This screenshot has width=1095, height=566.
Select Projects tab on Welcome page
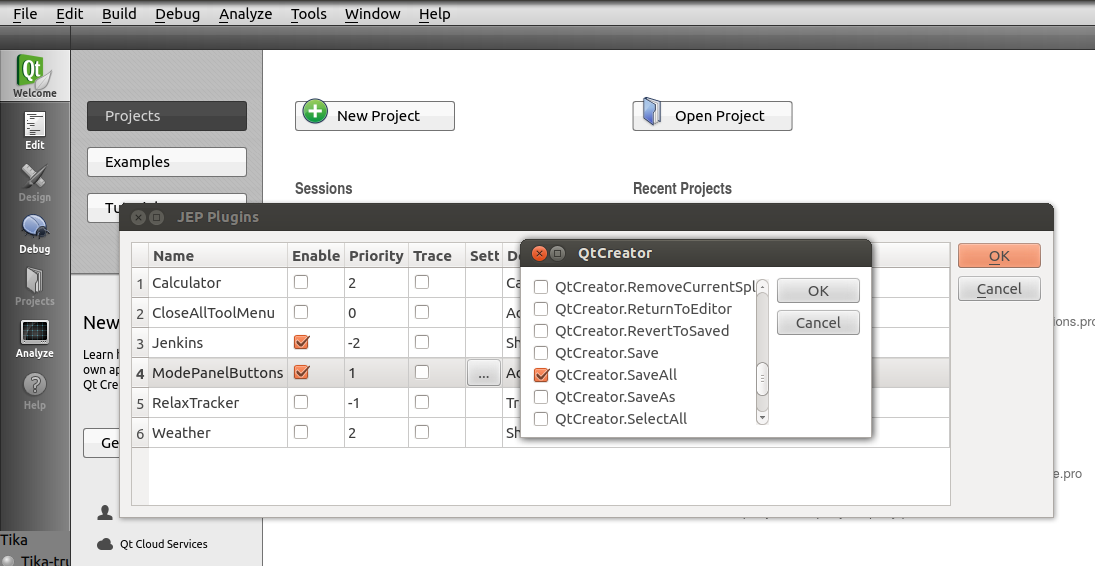coord(167,116)
